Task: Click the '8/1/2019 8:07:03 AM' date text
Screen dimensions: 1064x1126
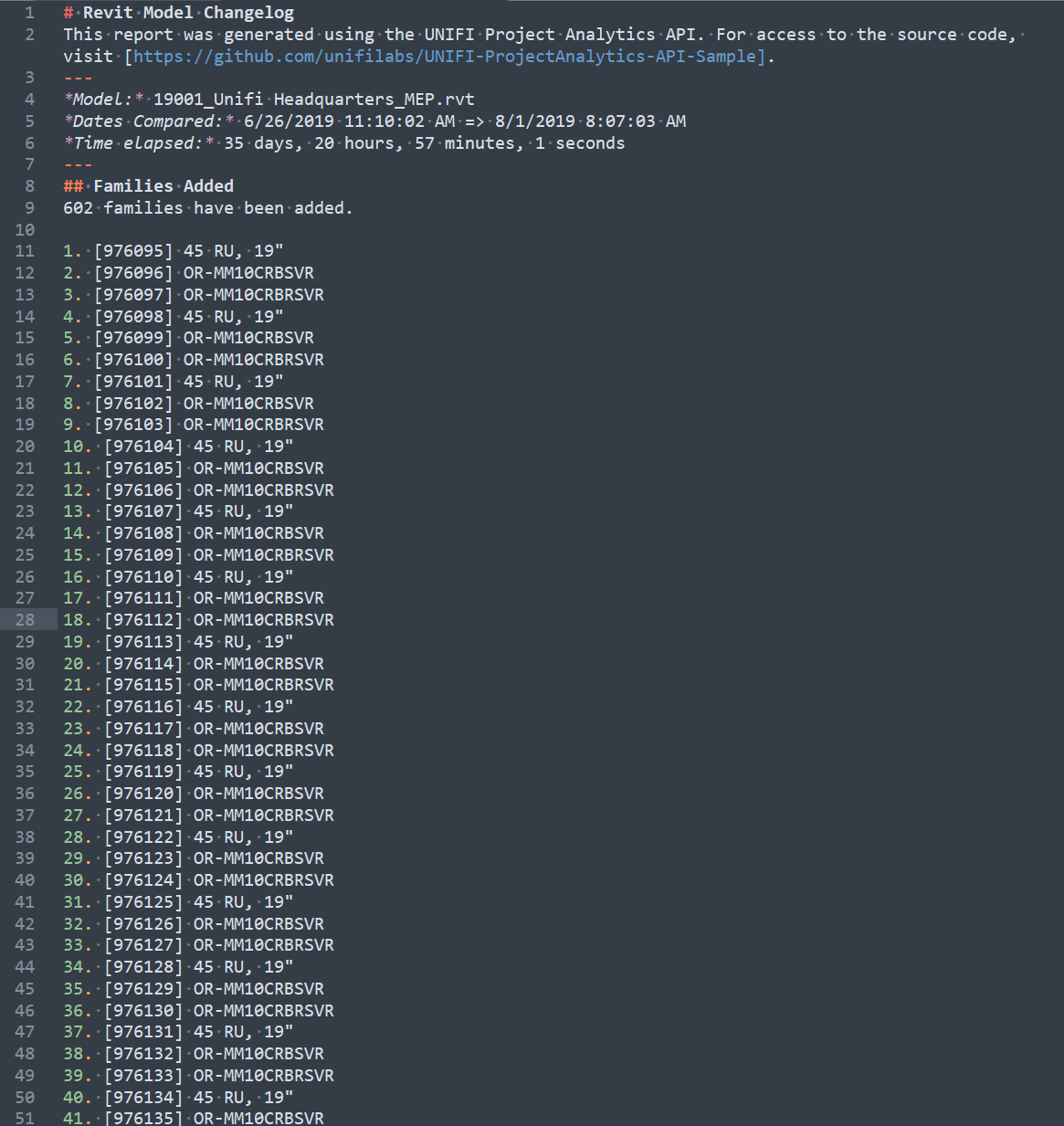Action: point(590,121)
